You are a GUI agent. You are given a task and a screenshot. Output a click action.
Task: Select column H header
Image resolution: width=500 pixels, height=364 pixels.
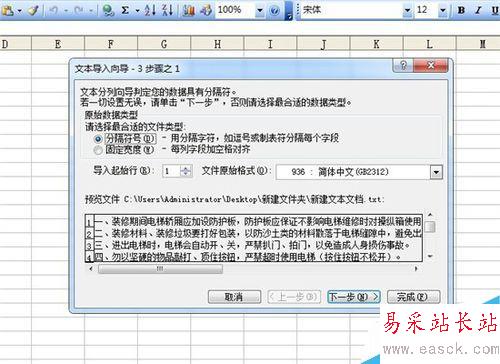point(217,44)
